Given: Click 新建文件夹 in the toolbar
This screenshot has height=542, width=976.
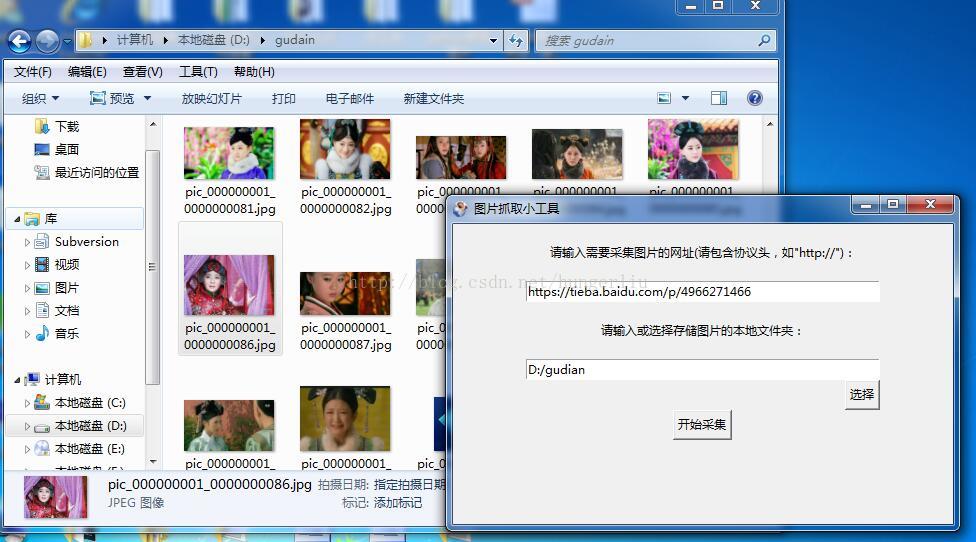Looking at the screenshot, I should (433, 98).
